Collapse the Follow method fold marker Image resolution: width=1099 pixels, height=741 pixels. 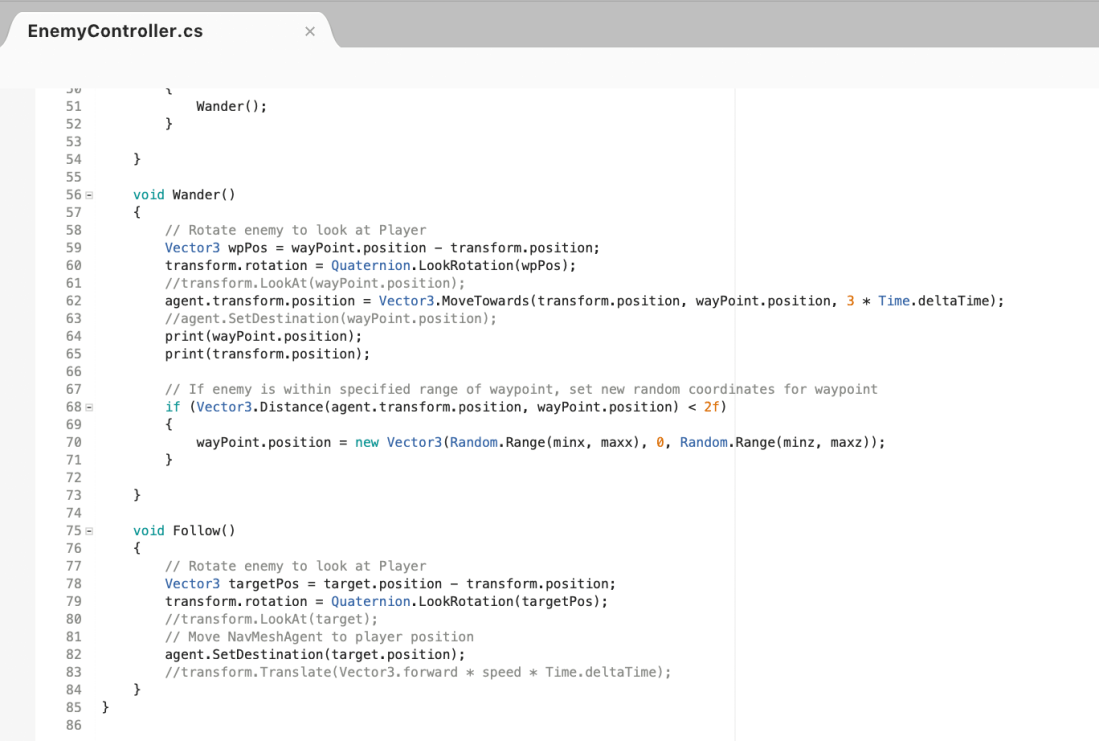88,530
